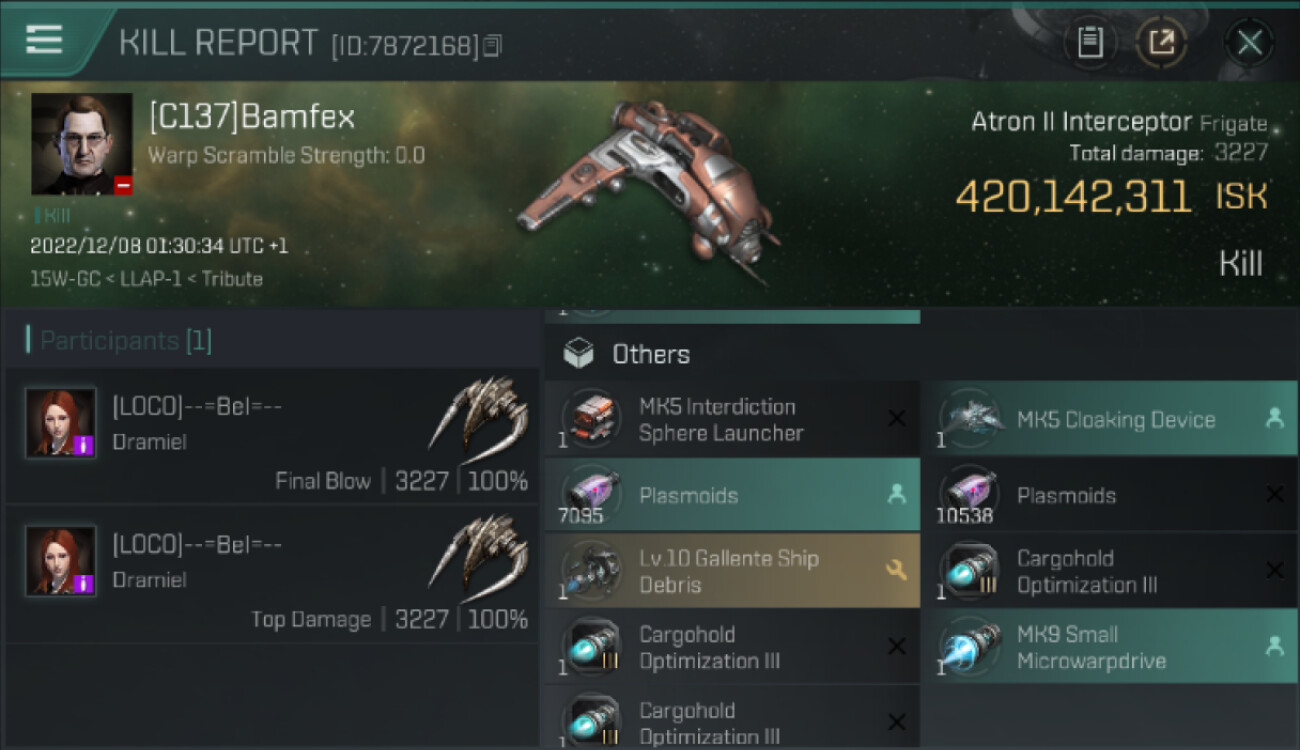This screenshot has height=750, width=1300.
Task: Open Final Blow participant Bel portrait
Action: point(61,423)
